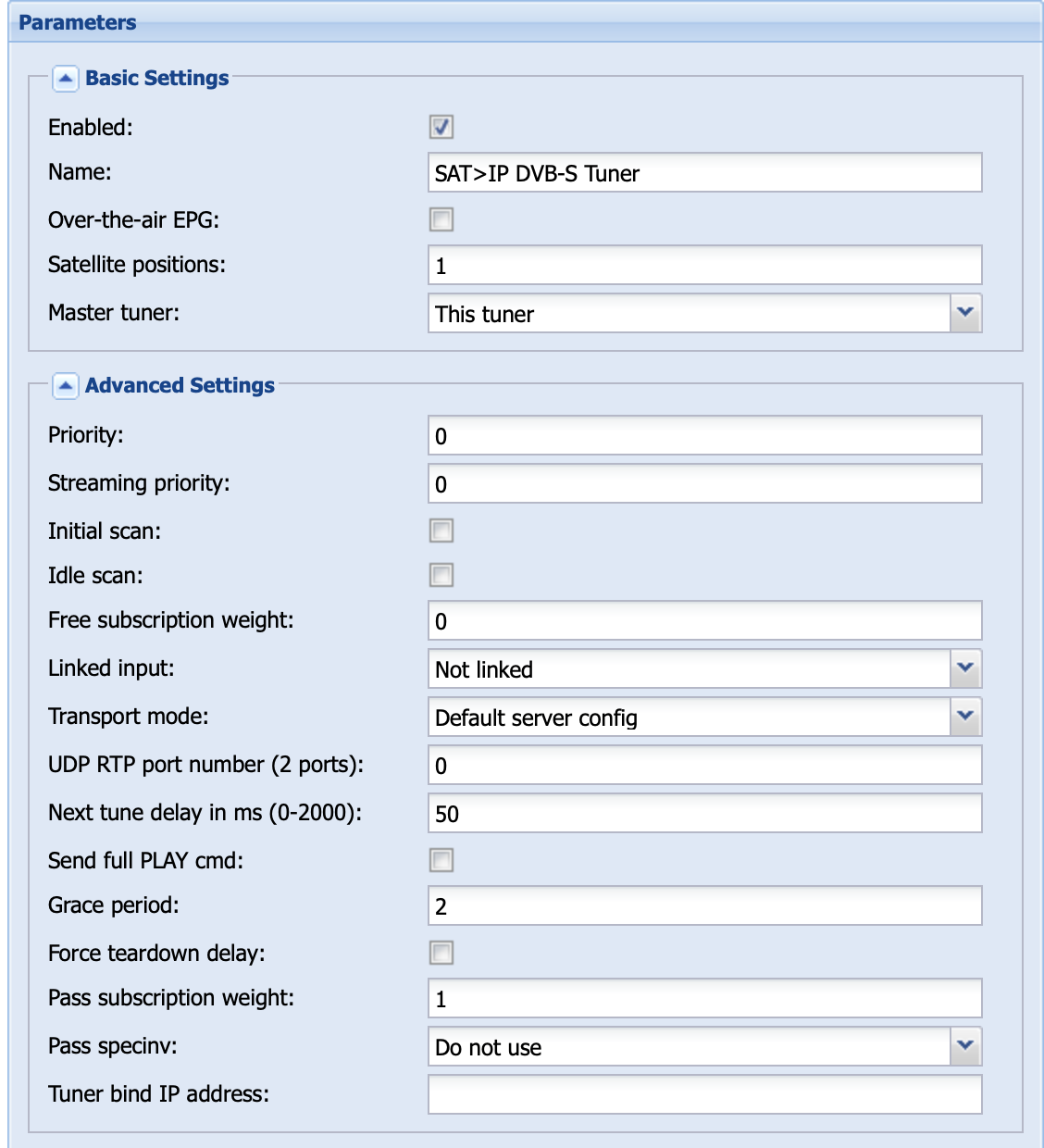Enable Over-the-air EPG checkbox

[x=441, y=219]
